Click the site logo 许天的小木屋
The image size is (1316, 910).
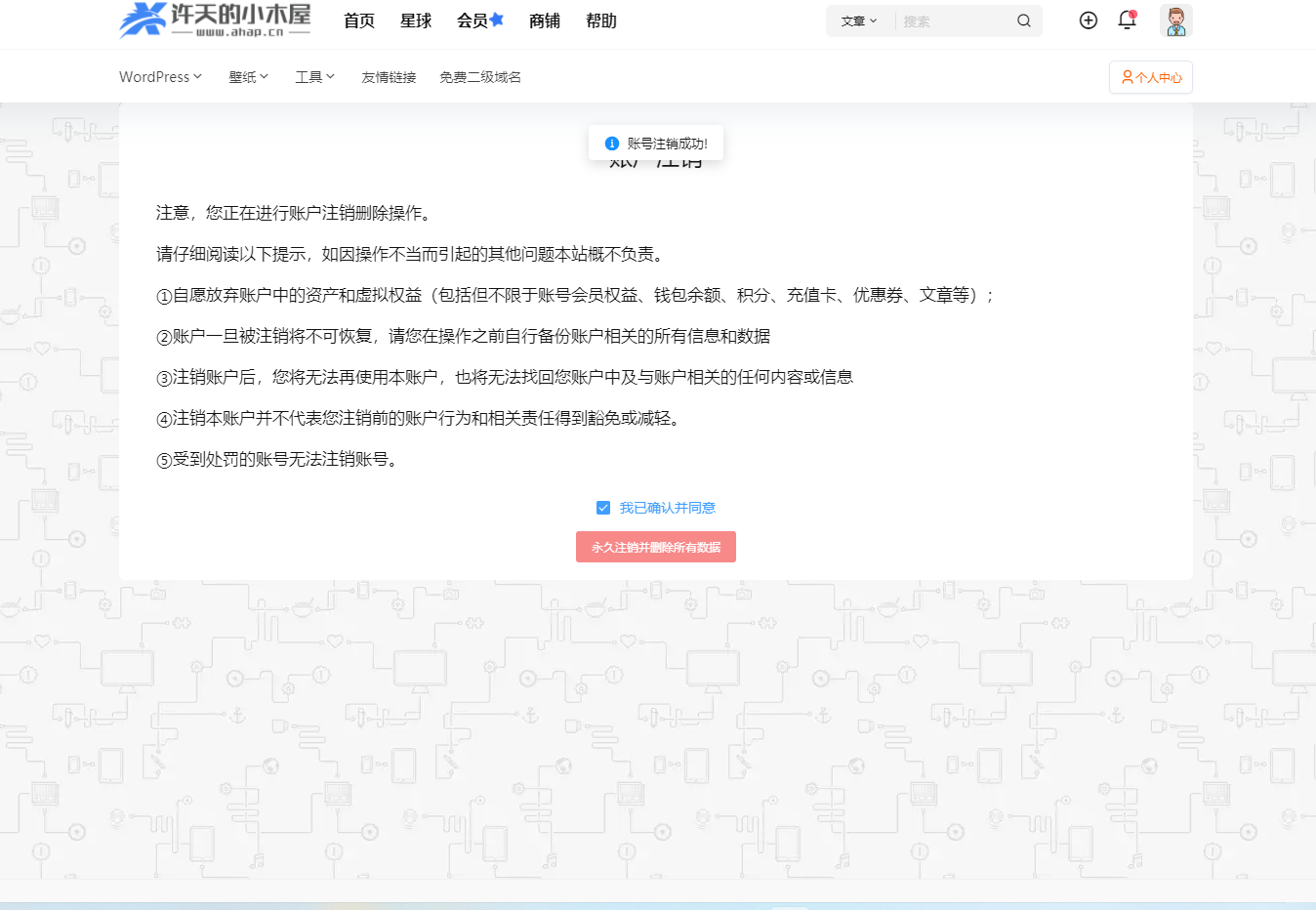pos(215,20)
